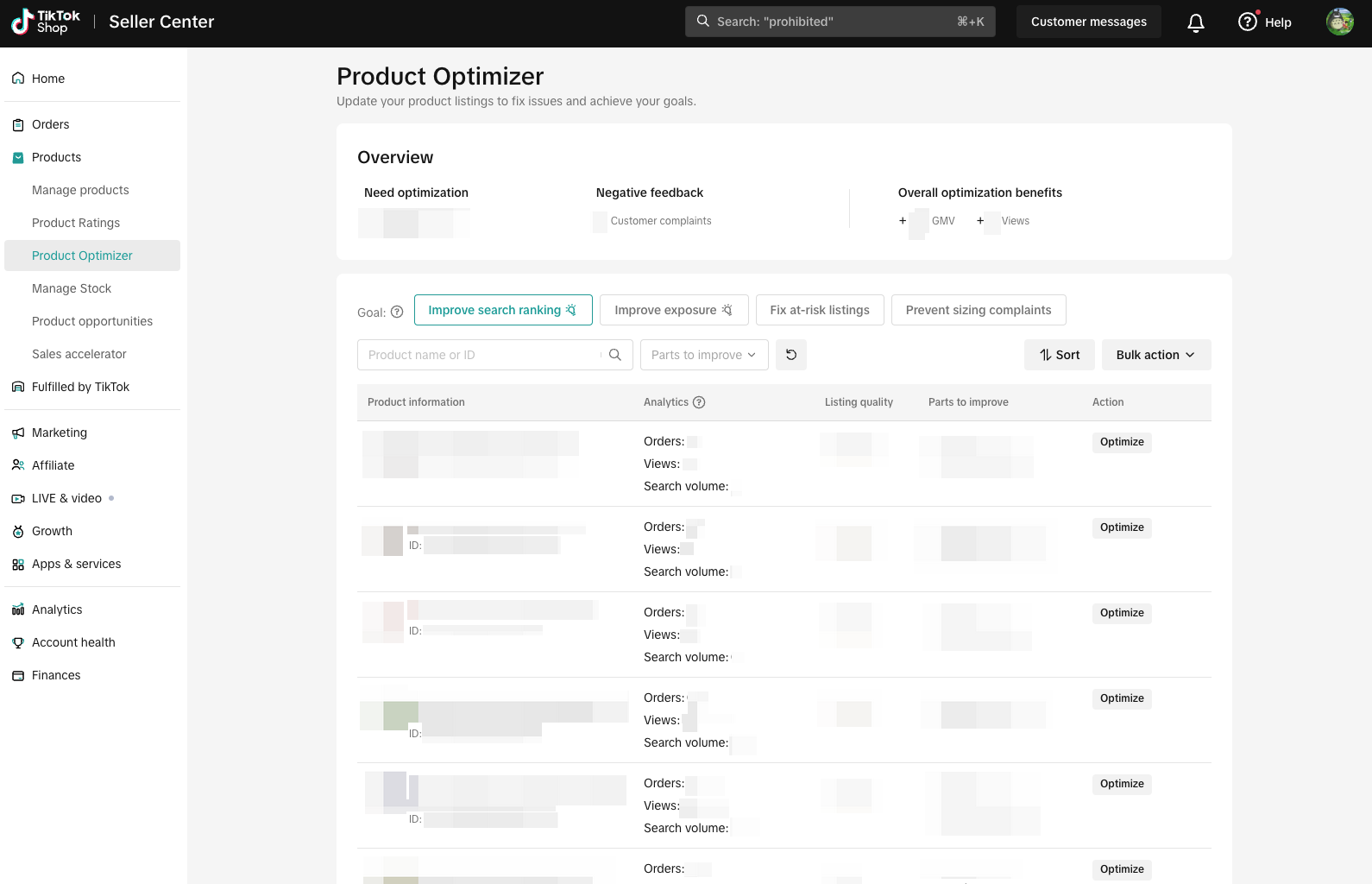This screenshot has height=884, width=1372.
Task: Click the user profile avatar
Action: [x=1339, y=22]
